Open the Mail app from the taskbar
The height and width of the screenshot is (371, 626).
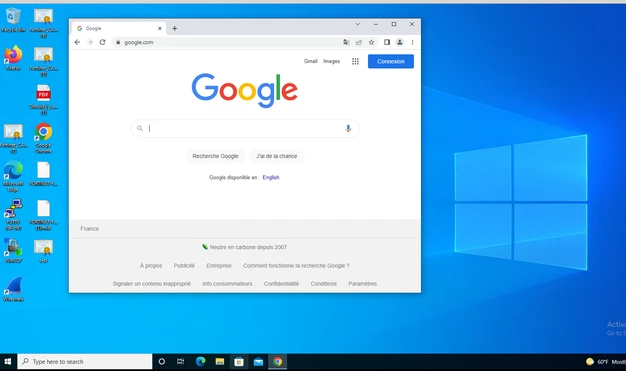[258, 362]
